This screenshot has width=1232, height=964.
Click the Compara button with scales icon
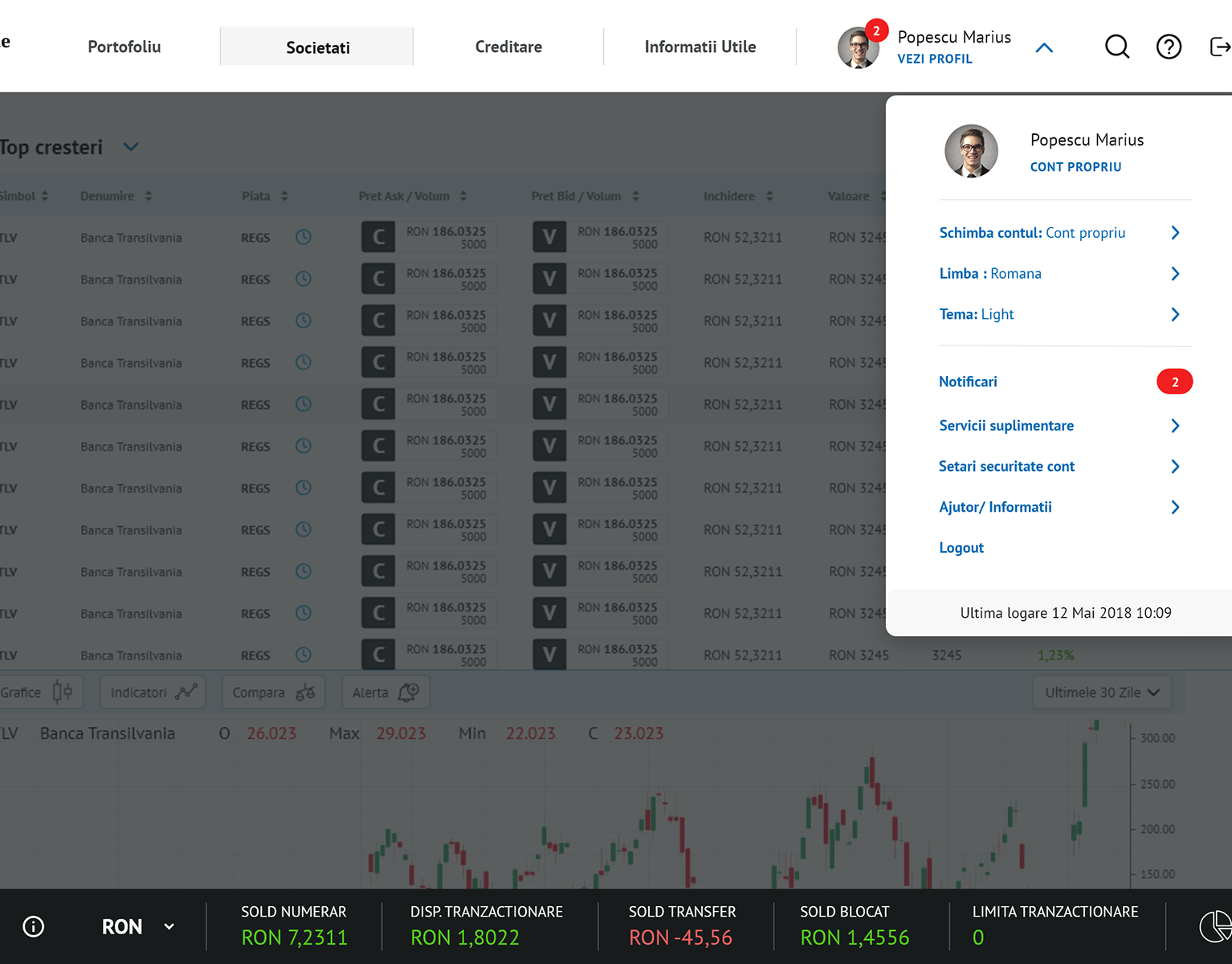(x=273, y=692)
